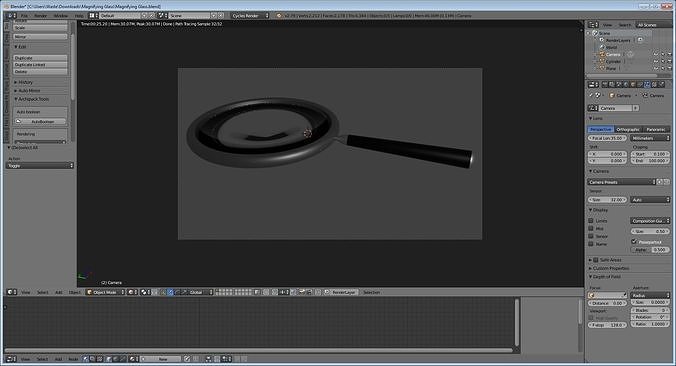Select the first properties tab icon (Render)
Image resolution: width=676 pixels, height=366 pixels.
tap(605, 84)
